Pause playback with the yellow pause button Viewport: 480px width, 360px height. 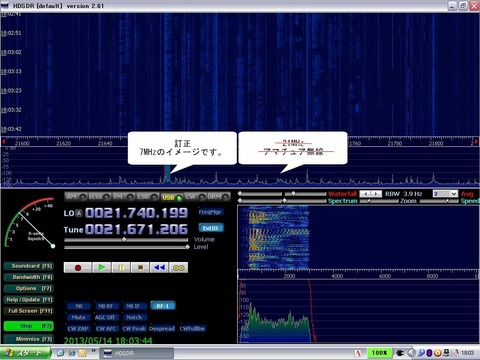click(x=121, y=268)
